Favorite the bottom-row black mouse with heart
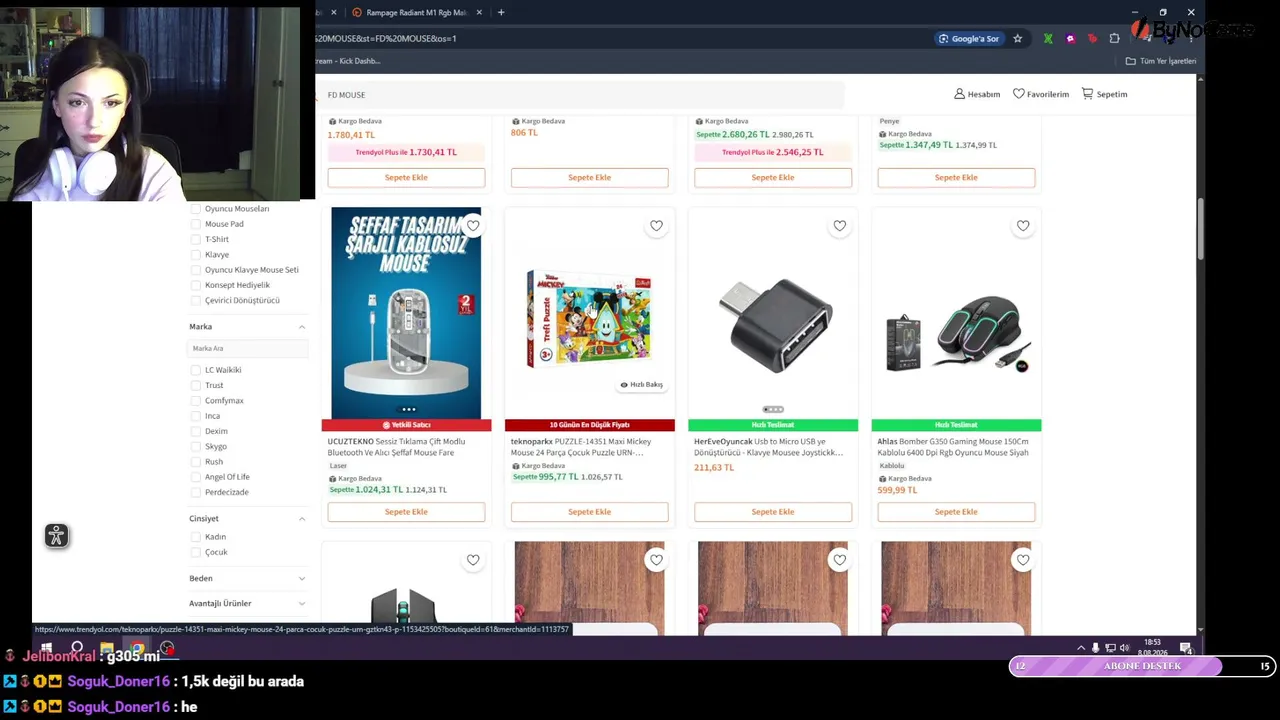This screenshot has width=1280, height=720. click(473, 560)
